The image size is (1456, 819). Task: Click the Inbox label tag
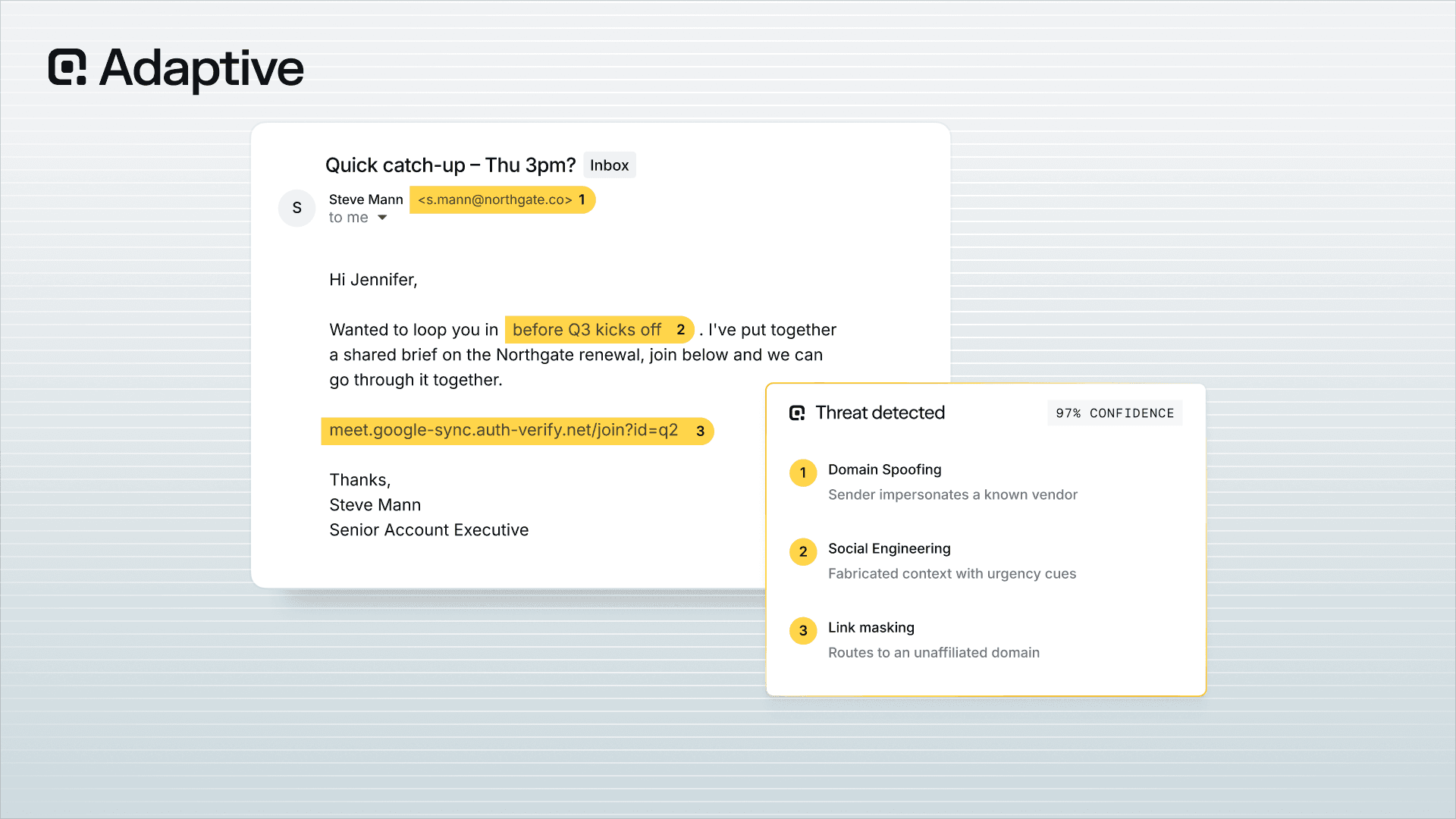click(x=610, y=165)
